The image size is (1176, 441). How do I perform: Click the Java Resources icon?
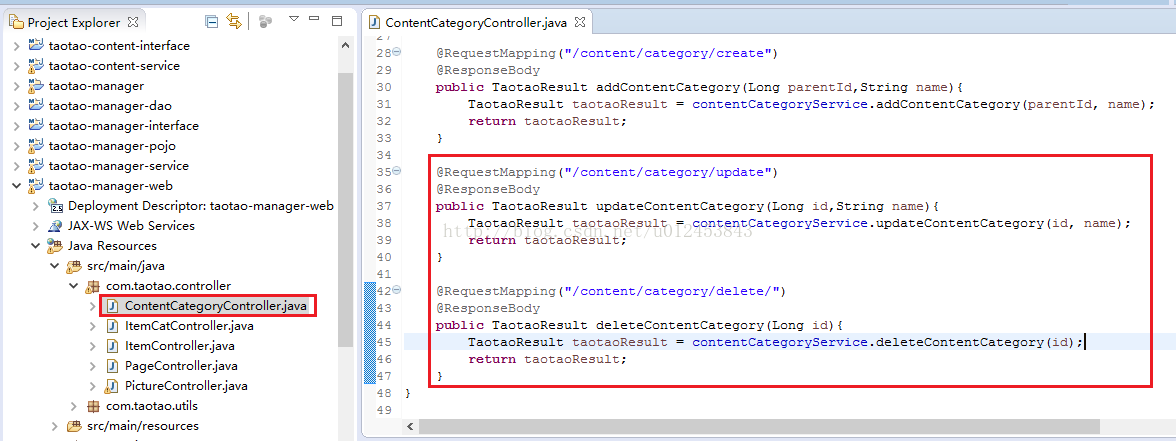[56, 246]
